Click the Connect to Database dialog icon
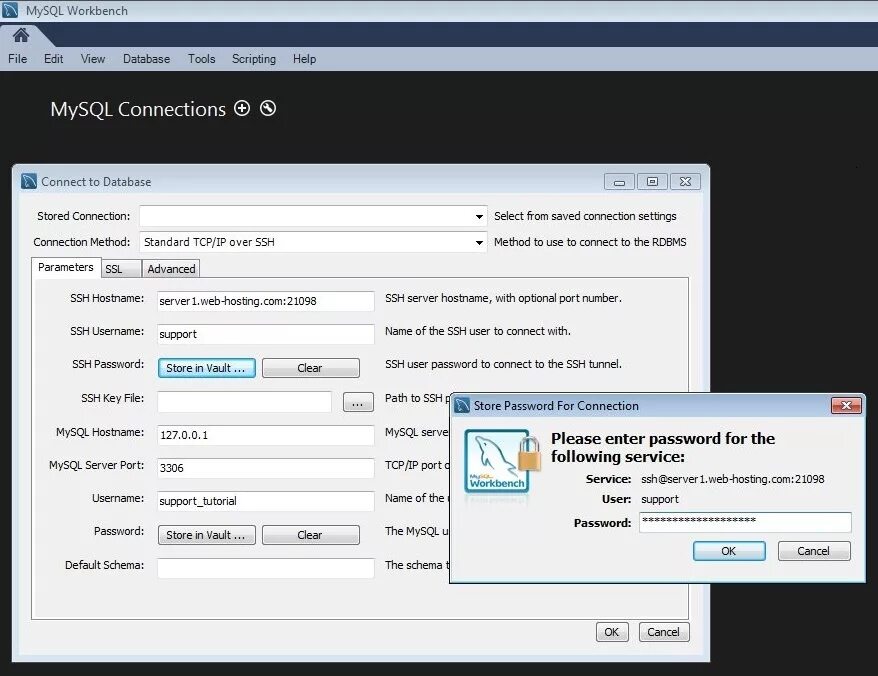The height and width of the screenshot is (676, 878). click(x=29, y=181)
